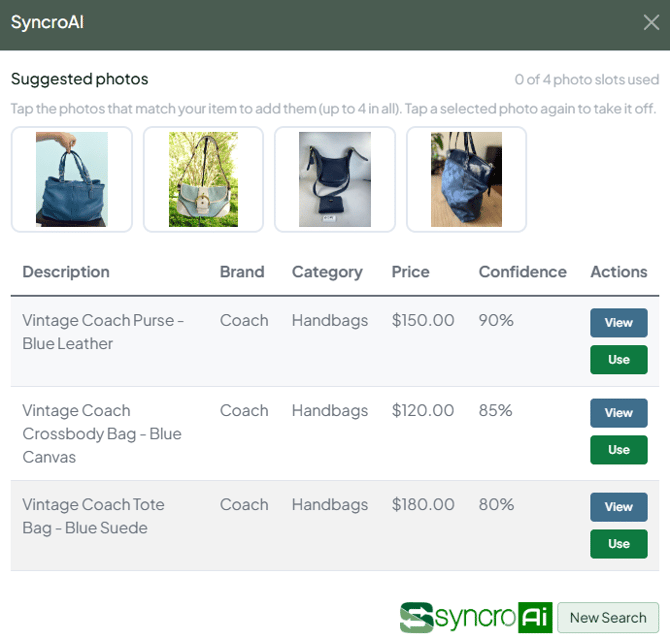
Task: Use the Vintage Coach Tote Bag Blue Suede suggestion
Action: tap(619, 543)
